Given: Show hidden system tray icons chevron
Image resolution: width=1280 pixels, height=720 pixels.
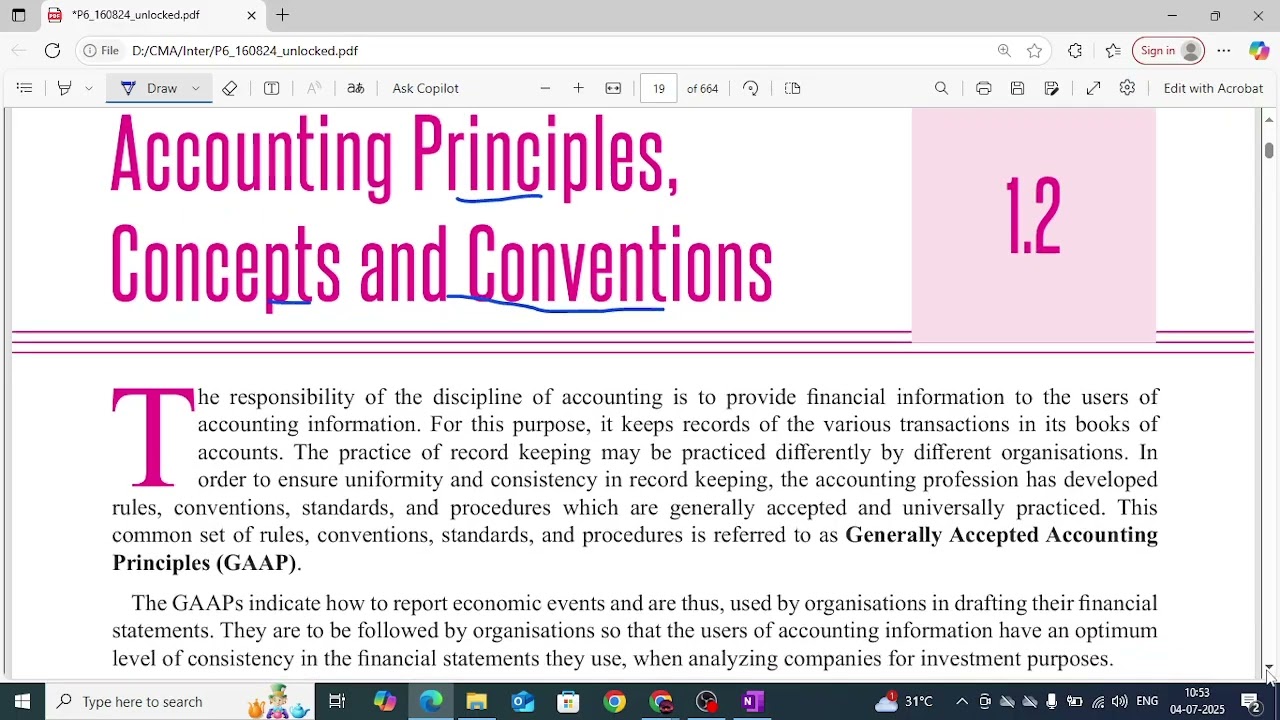Looking at the screenshot, I should (x=962, y=702).
